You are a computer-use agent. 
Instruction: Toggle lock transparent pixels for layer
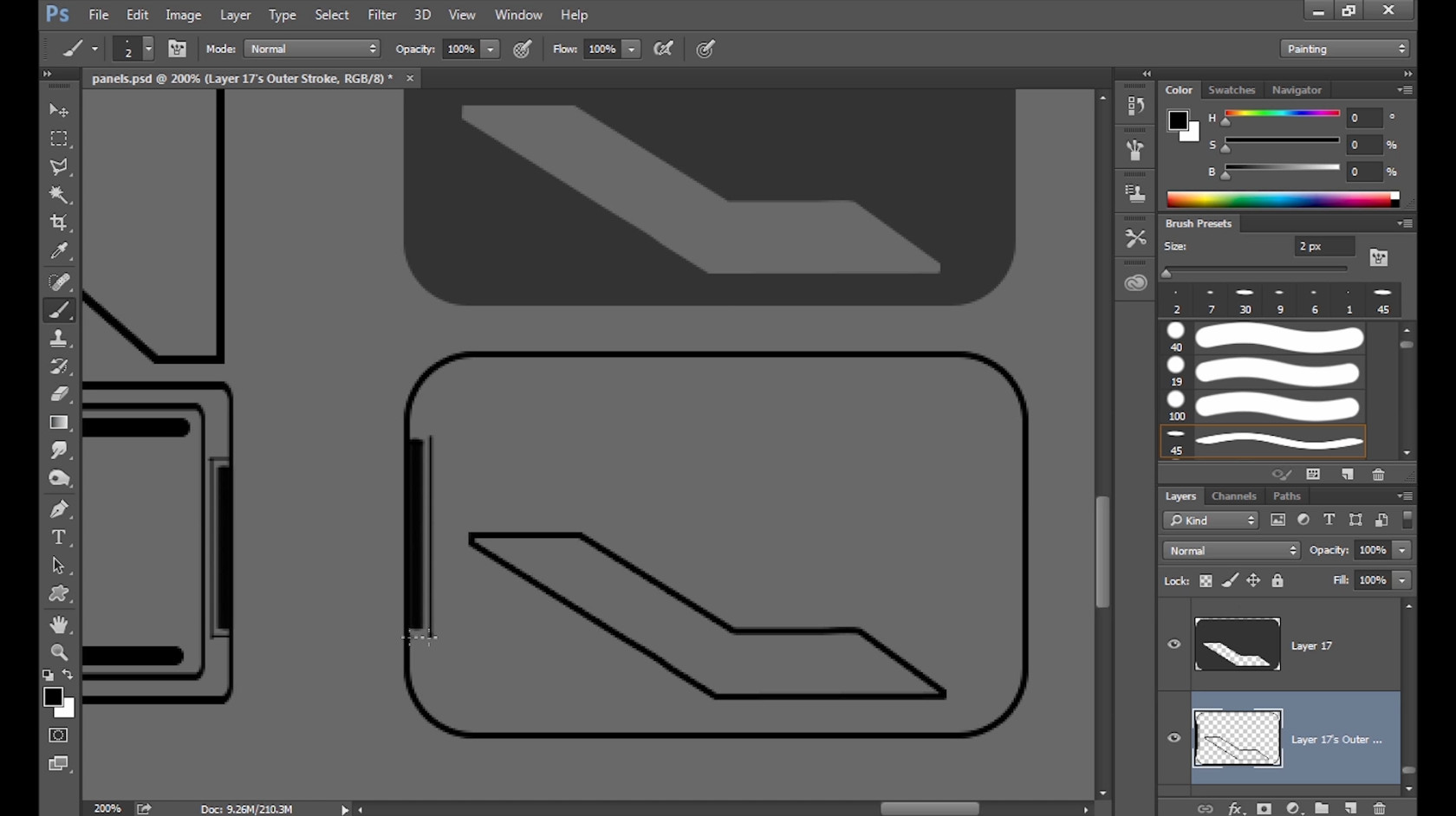pos(1206,581)
